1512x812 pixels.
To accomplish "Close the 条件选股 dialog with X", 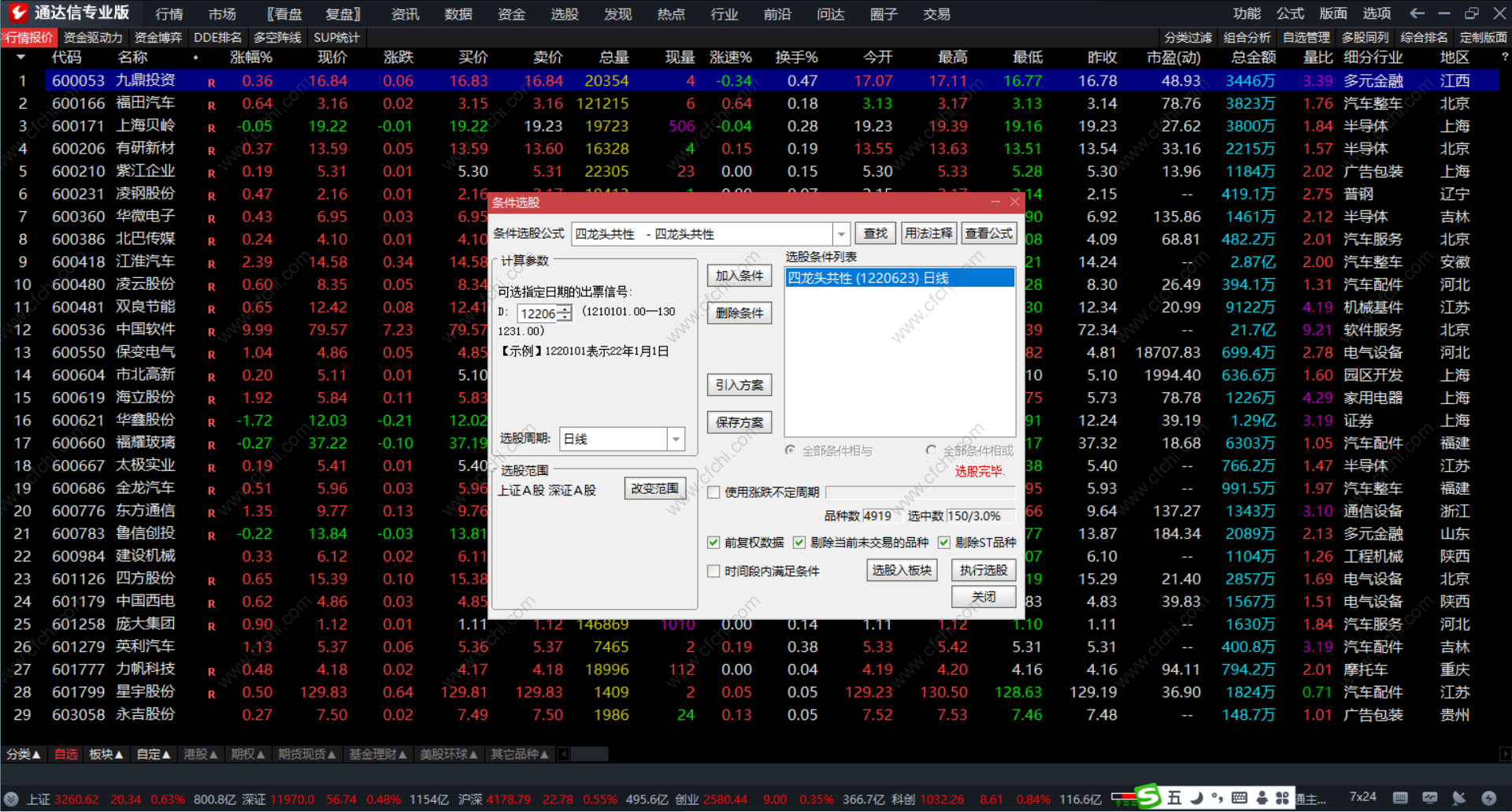I will [x=1014, y=202].
